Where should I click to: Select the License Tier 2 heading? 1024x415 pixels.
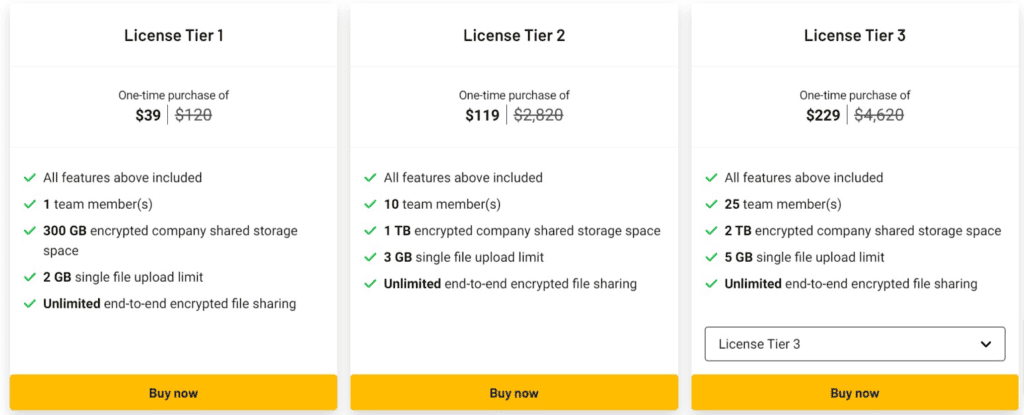(x=514, y=36)
